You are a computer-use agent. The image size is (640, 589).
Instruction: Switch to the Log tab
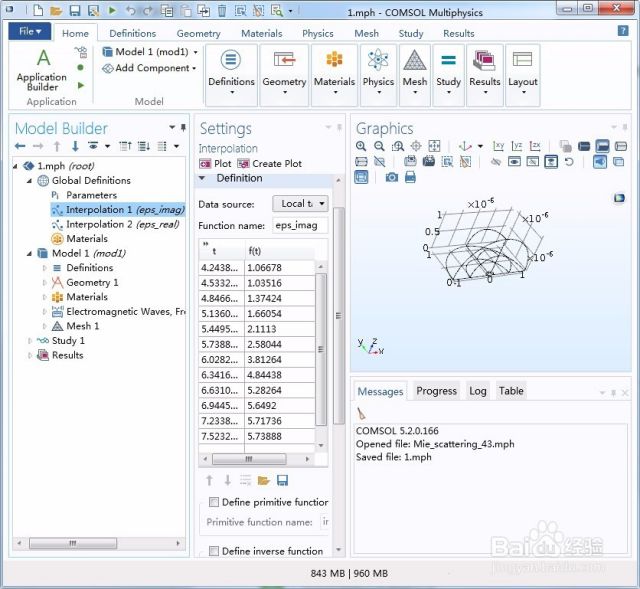(478, 391)
